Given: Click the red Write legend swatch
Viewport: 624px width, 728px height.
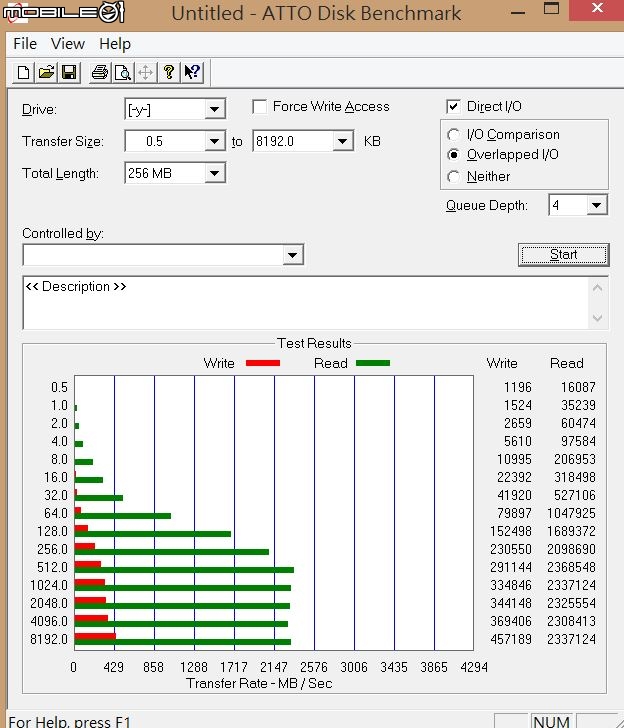Looking at the screenshot, I should click(x=263, y=363).
